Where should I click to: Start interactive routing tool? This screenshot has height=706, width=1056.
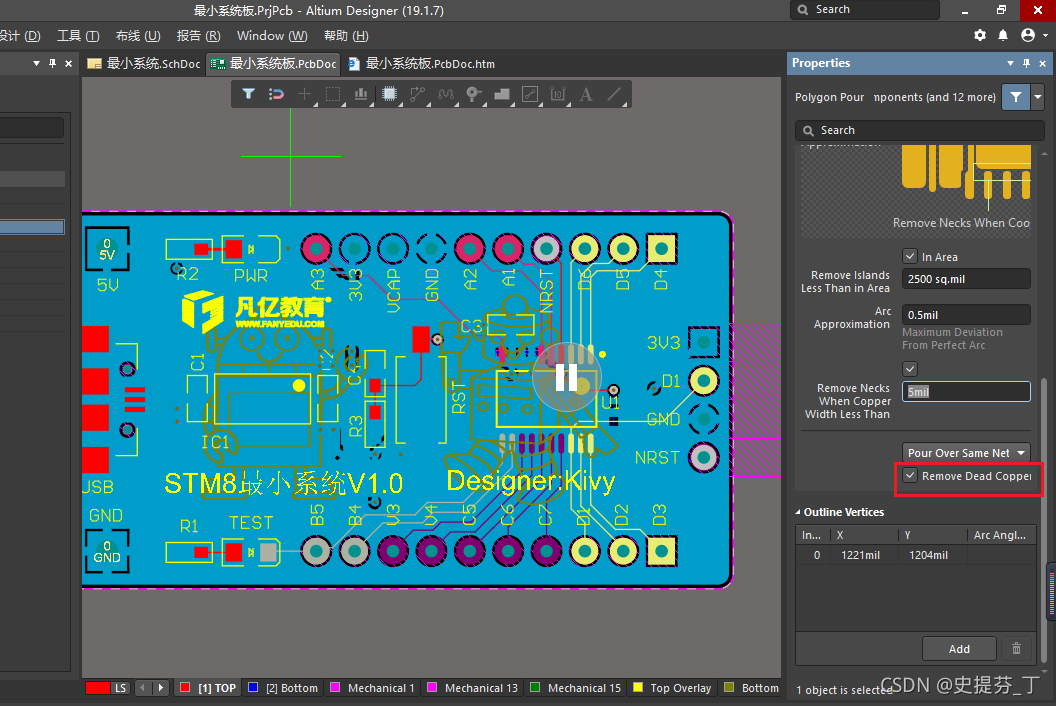[x=418, y=94]
